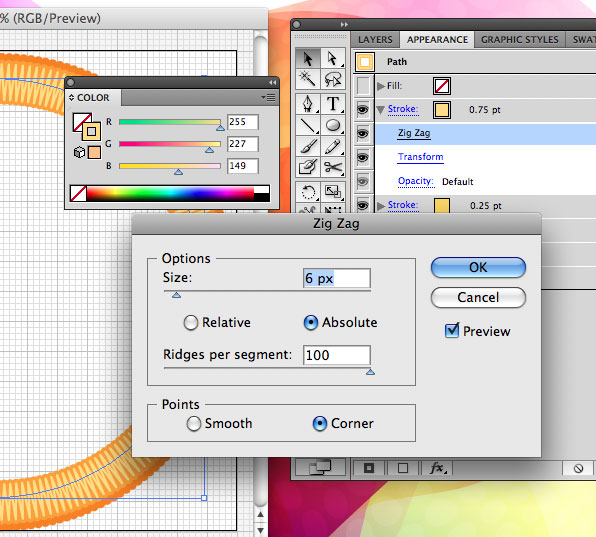Screen dimensions: 596x537
Task: Select the Pencil tool
Action: click(x=333, y=146)
